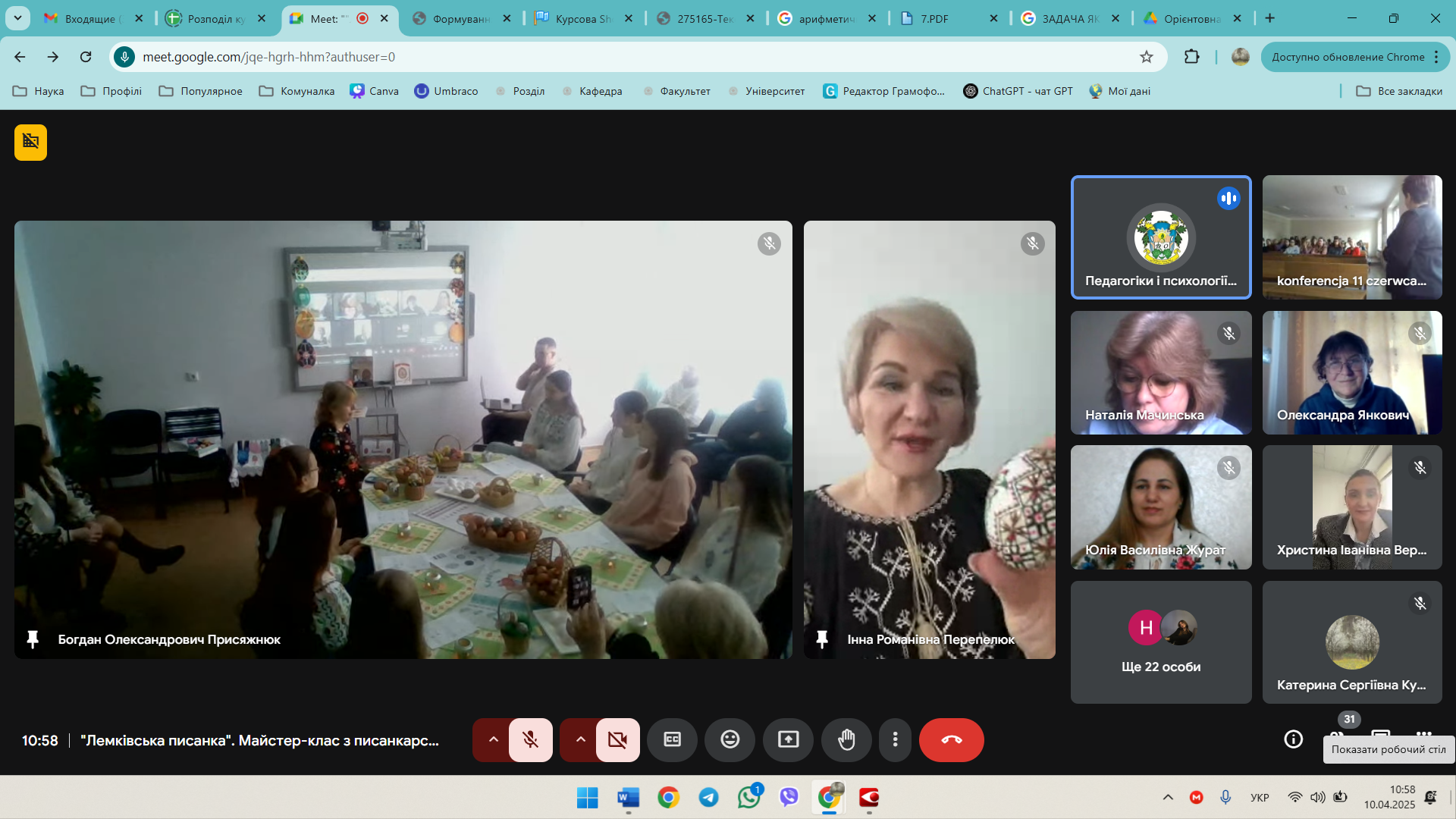Open Telegram from the taskbar

[x=708, y=797]
